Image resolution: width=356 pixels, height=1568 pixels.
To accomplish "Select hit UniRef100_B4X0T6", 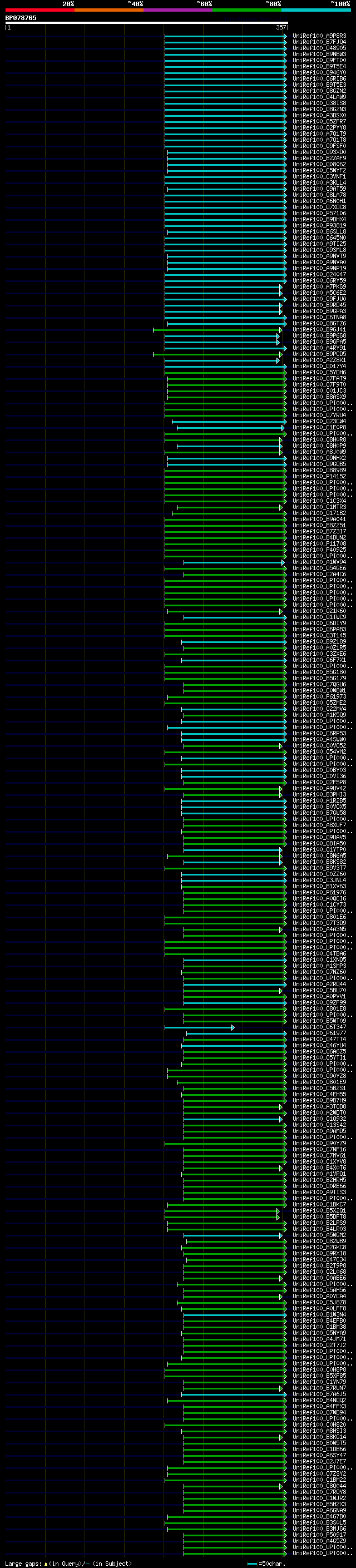I will coord(319,1168).
